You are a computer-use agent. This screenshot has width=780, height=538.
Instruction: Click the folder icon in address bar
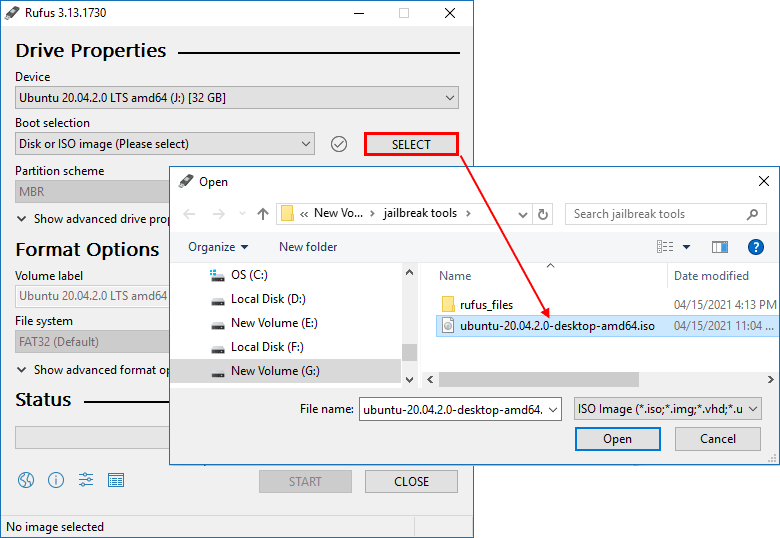coord(288,213)
